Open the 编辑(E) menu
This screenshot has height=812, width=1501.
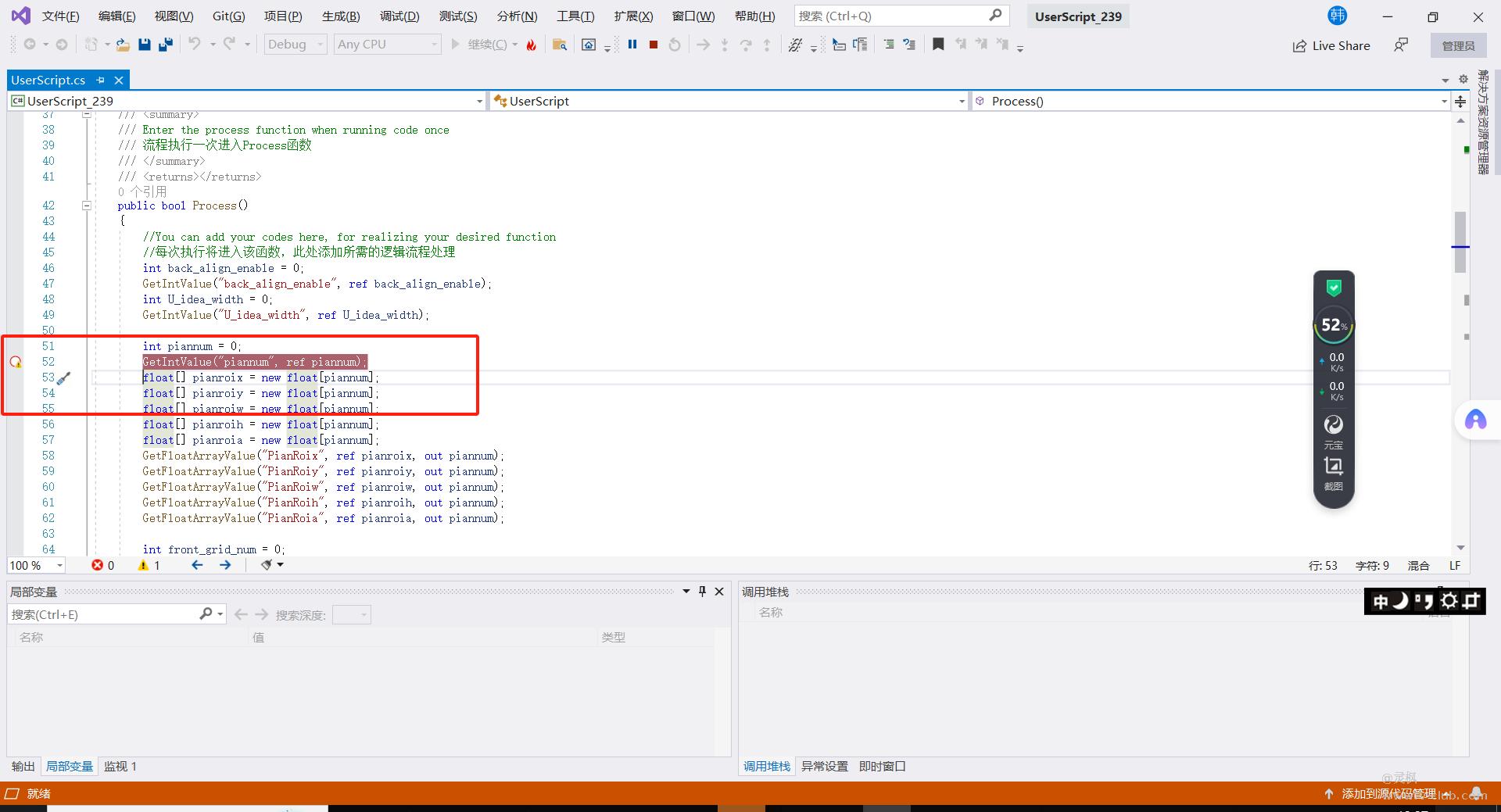(x=116, y=16)
